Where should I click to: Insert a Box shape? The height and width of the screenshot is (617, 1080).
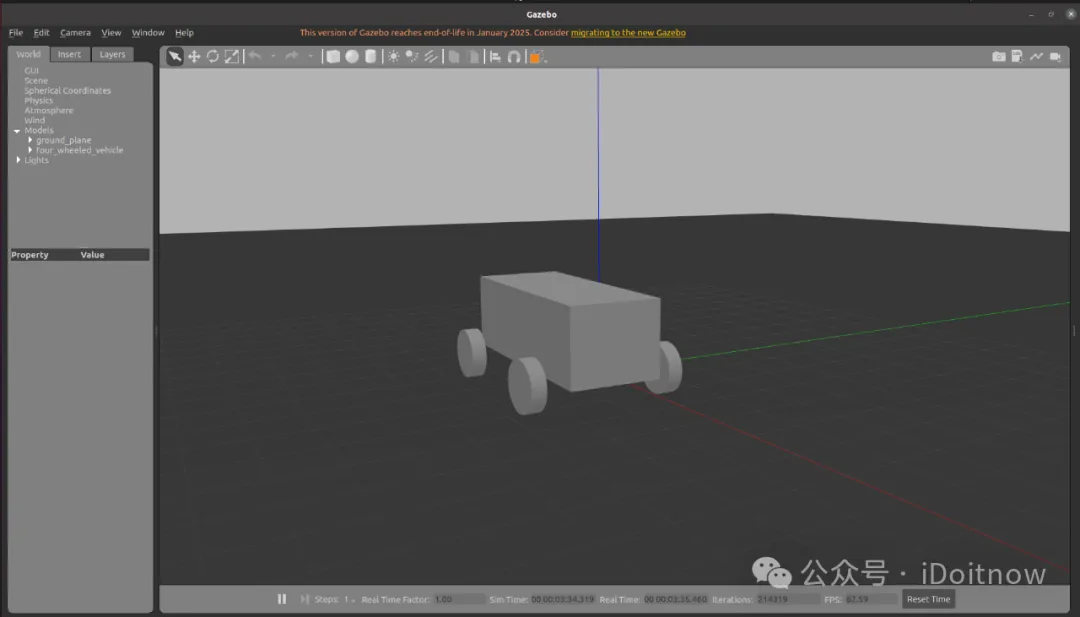point(333,56)
